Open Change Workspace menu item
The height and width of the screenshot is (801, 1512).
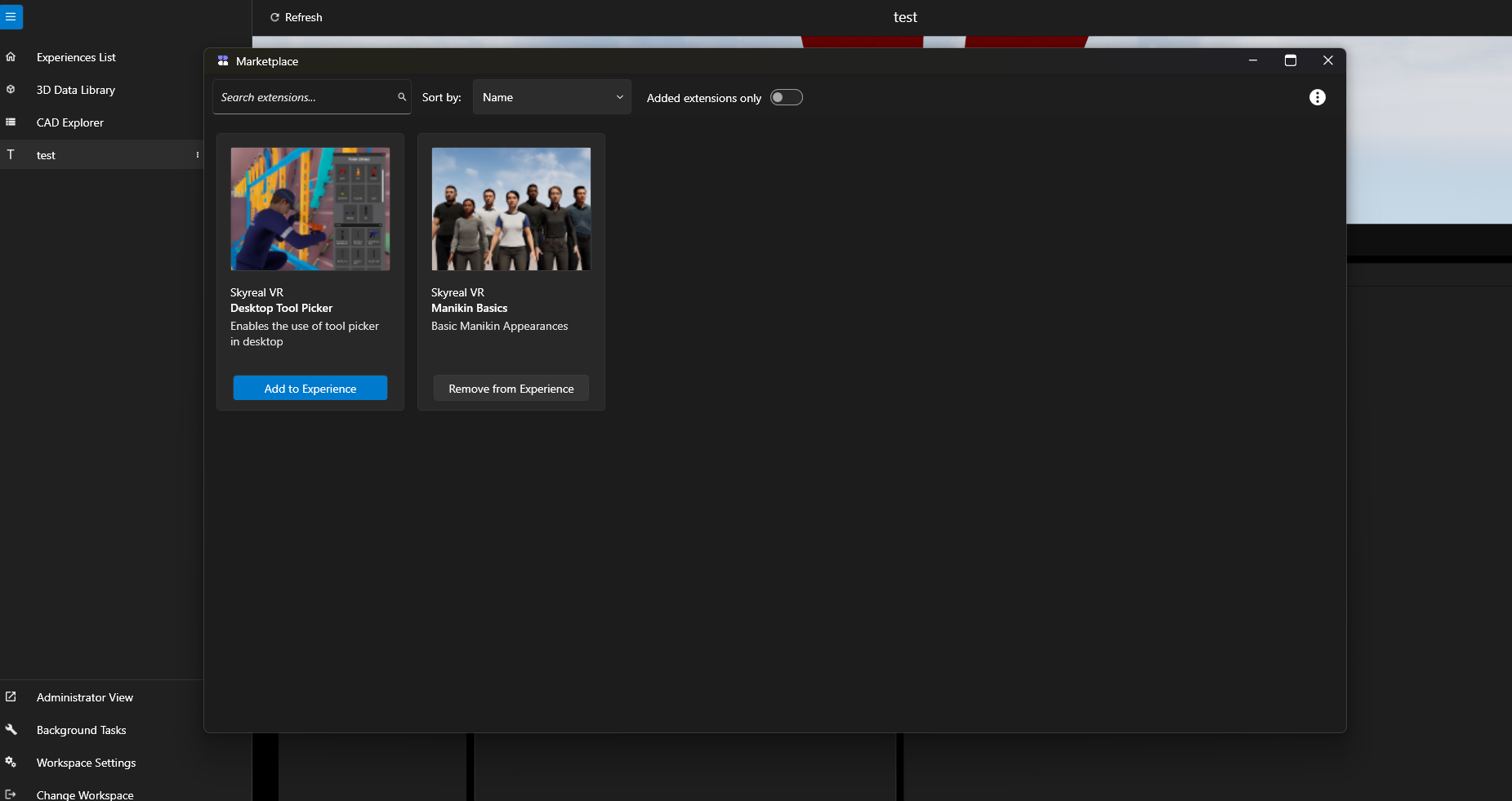click(x=85, y=794)
